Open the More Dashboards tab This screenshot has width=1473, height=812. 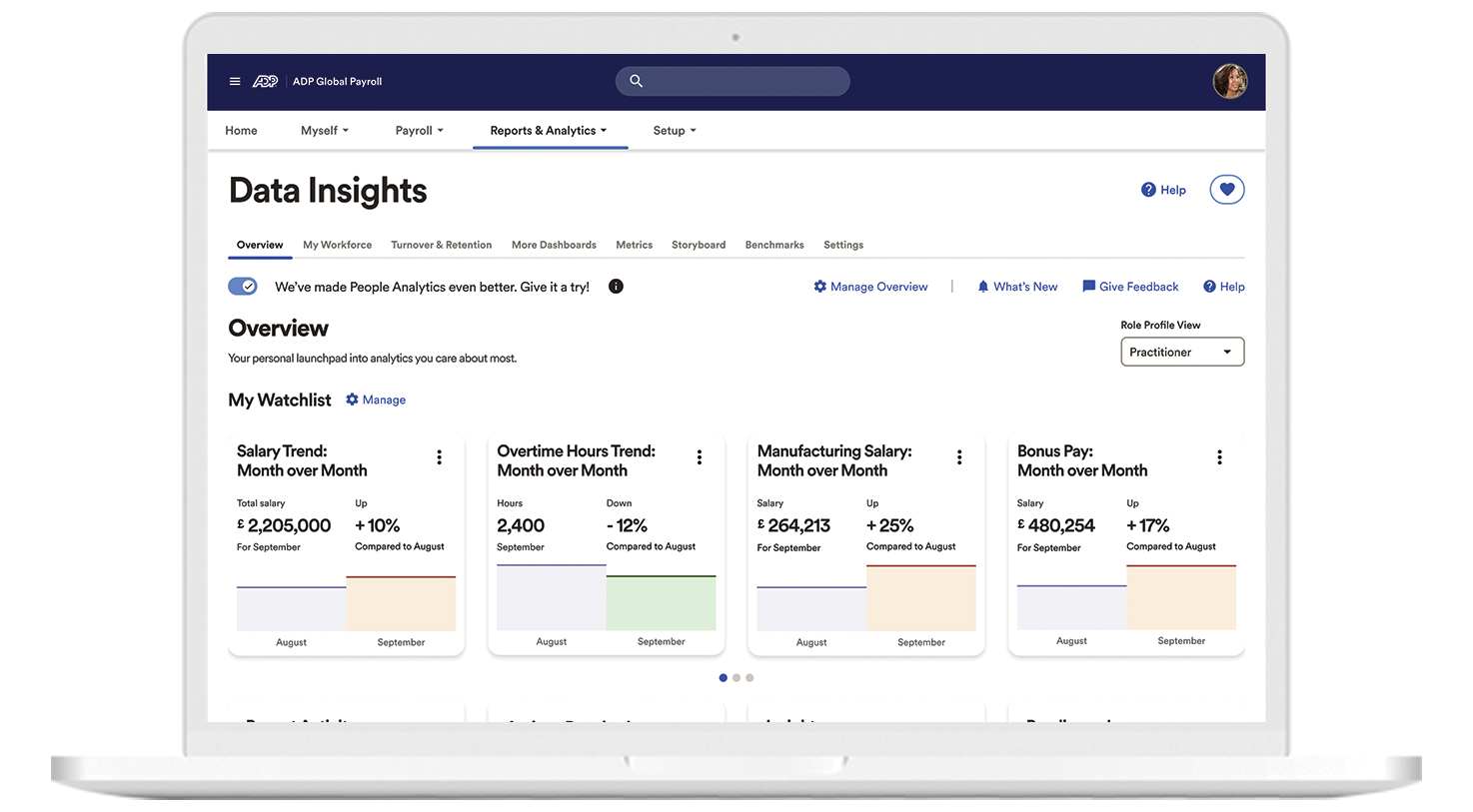(x=554, y=245)
